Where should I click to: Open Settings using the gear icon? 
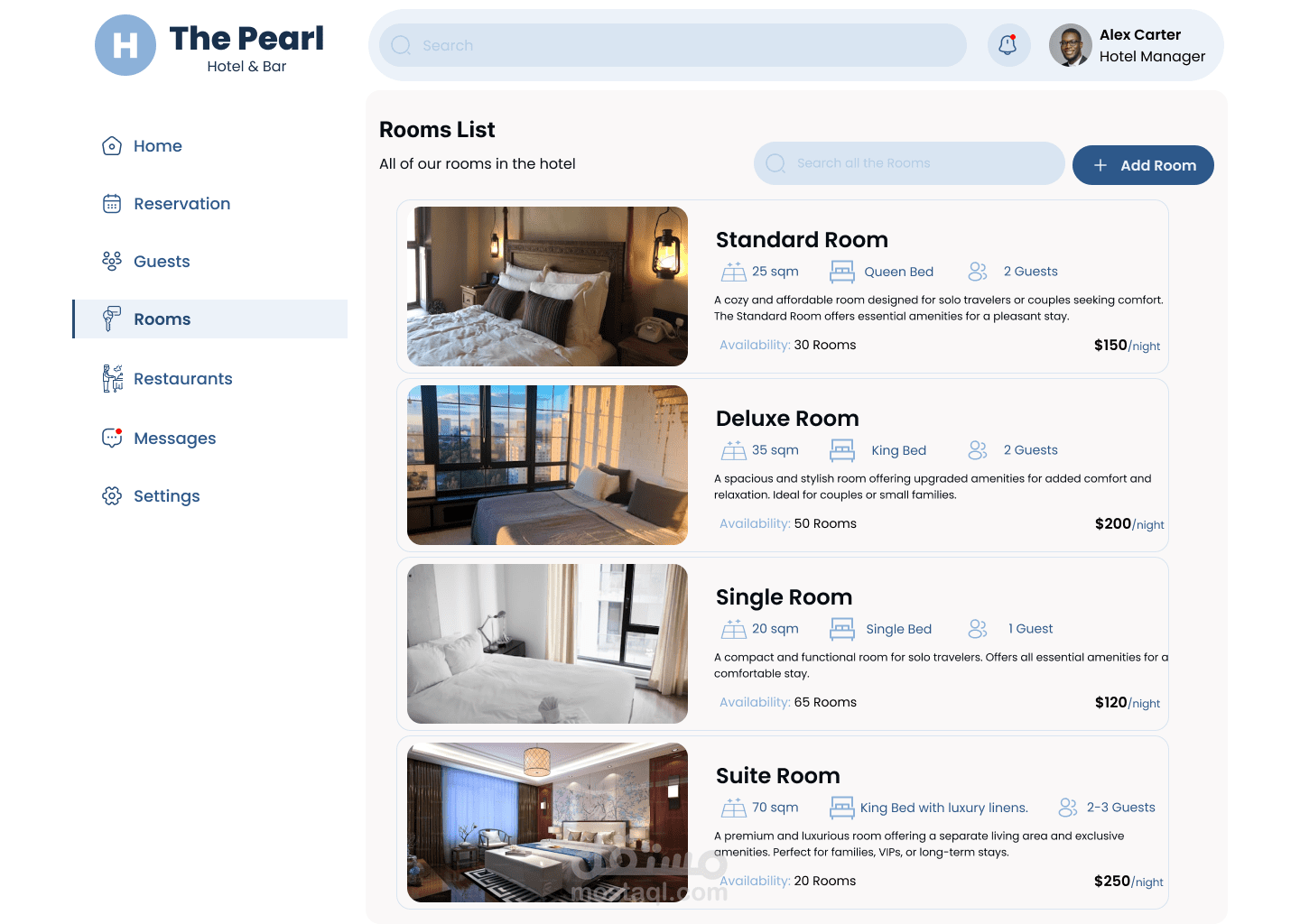tap(112, 496)
